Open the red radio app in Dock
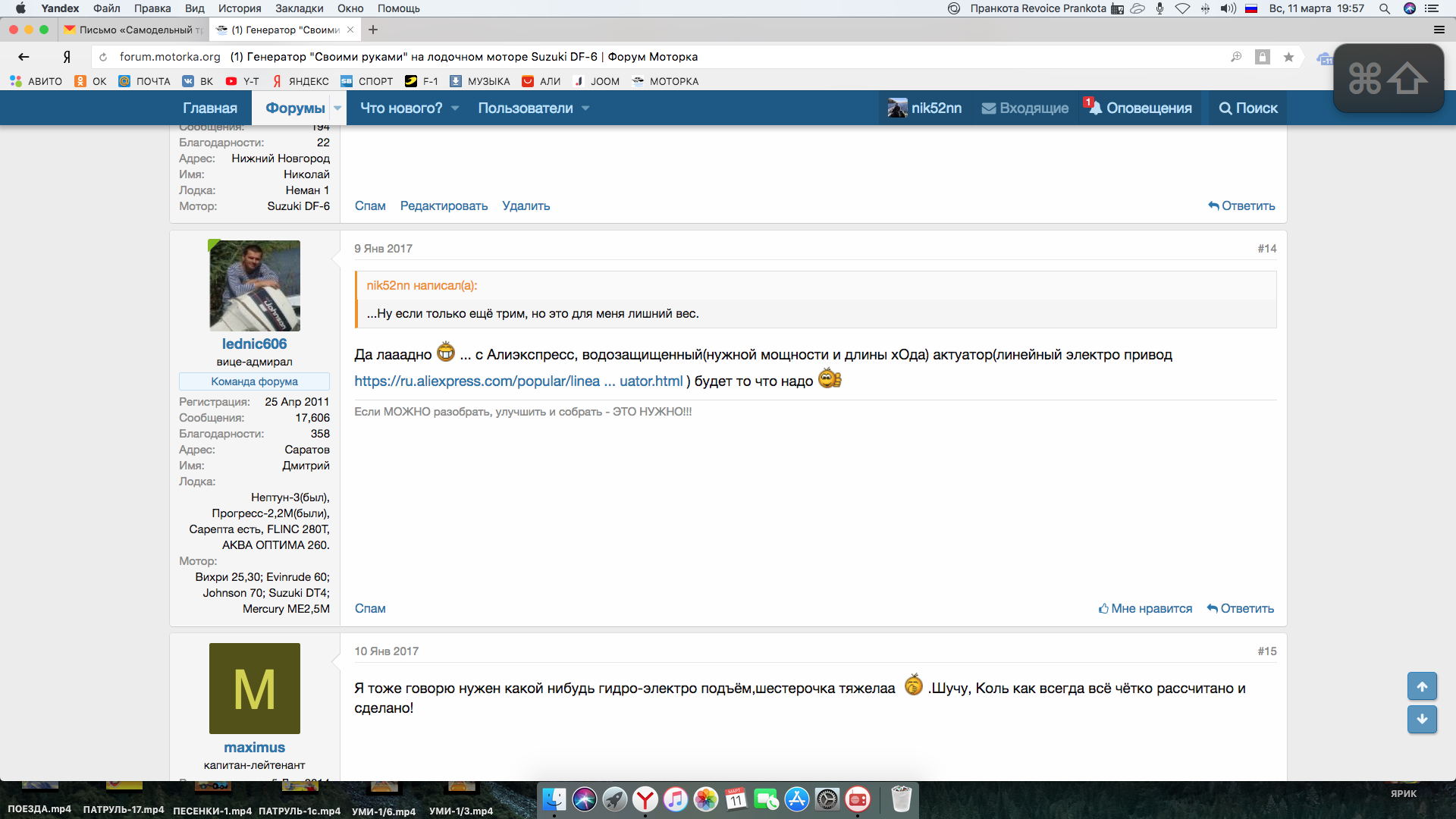The height and width of the screenshot is (819, 1456). 858,799
